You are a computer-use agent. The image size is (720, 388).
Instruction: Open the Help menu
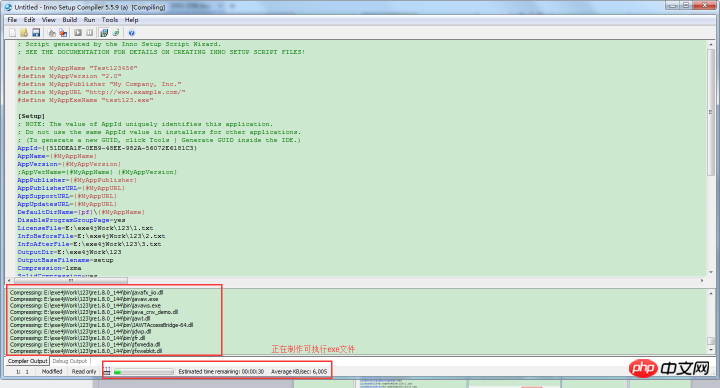pos(132,20)
